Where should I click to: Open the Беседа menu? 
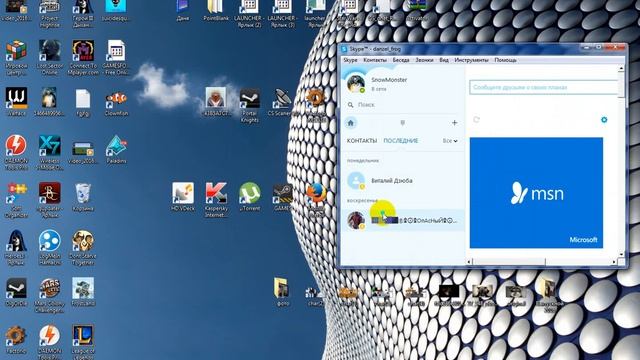[401, 60]
